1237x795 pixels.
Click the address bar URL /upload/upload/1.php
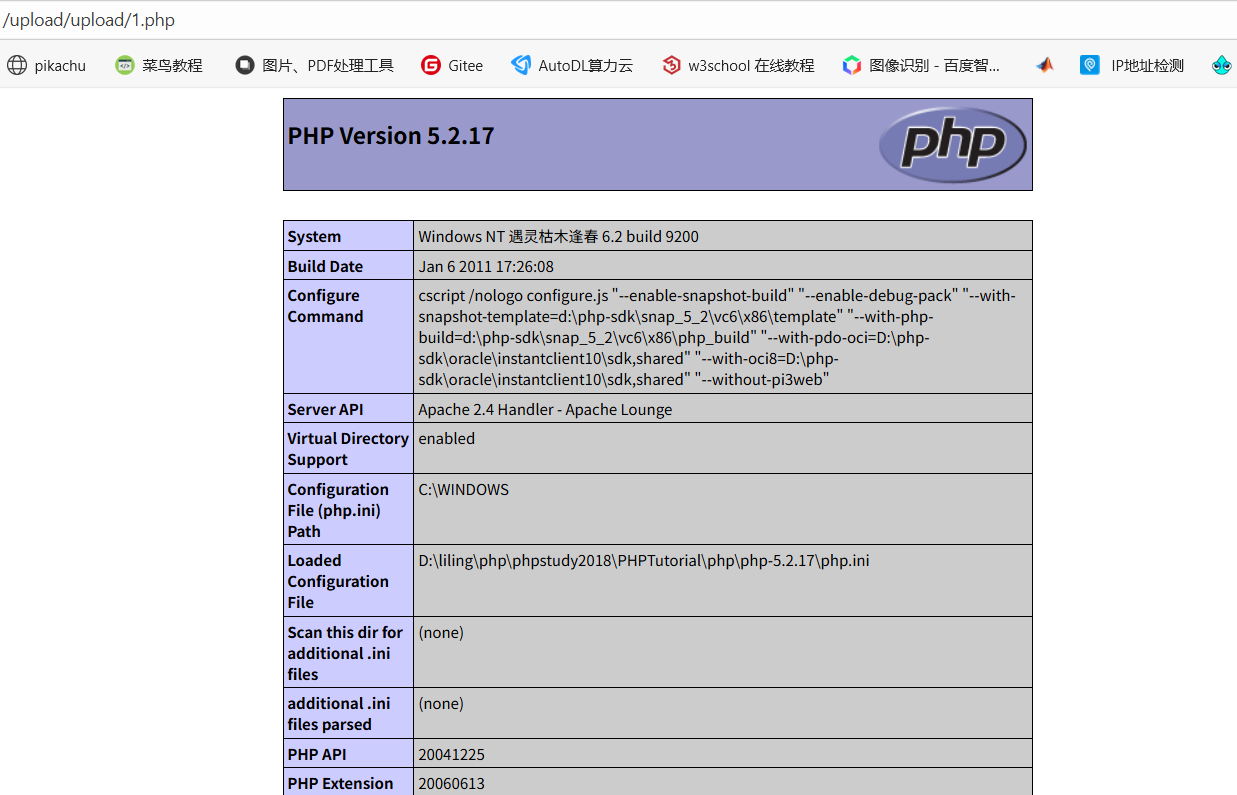89,20
